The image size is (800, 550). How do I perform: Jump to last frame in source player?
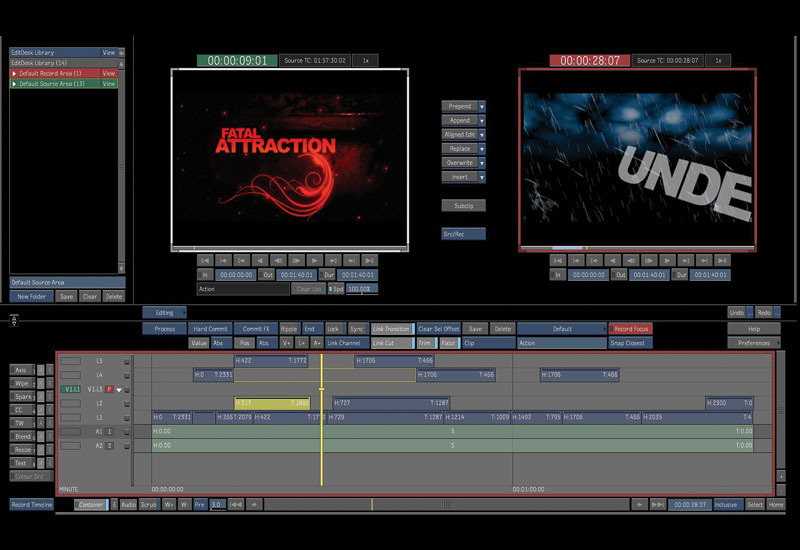370,260
